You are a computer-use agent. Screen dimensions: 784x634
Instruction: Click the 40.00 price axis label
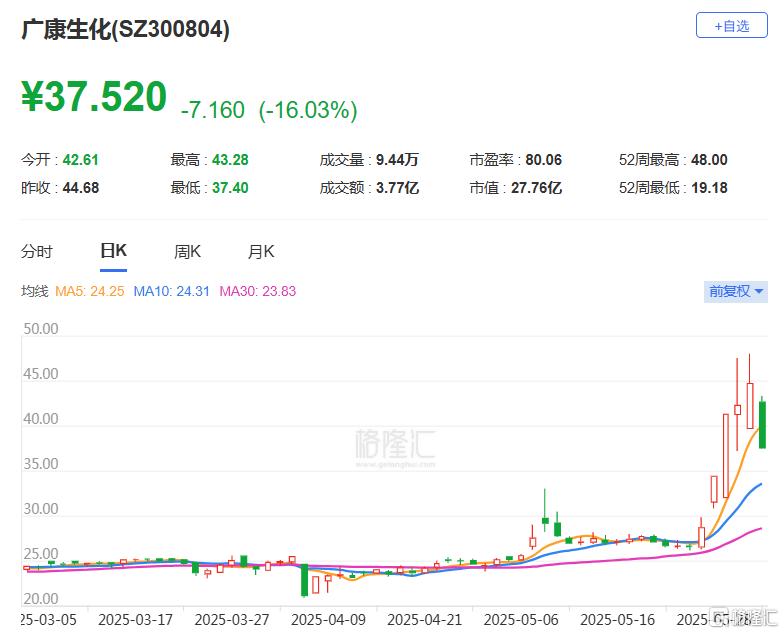tap(41, 419)
